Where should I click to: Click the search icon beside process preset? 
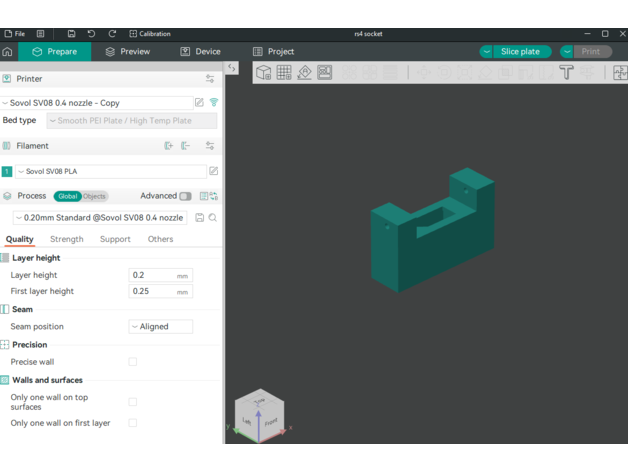(x=213, y=218)
